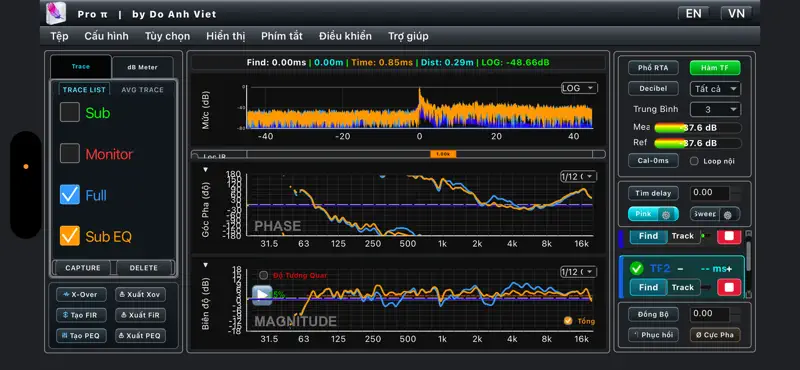Open magnitude graph 1/12 smoothing dropdown
The width and height of the screenshot is (800, 370).
coord(578,272)
